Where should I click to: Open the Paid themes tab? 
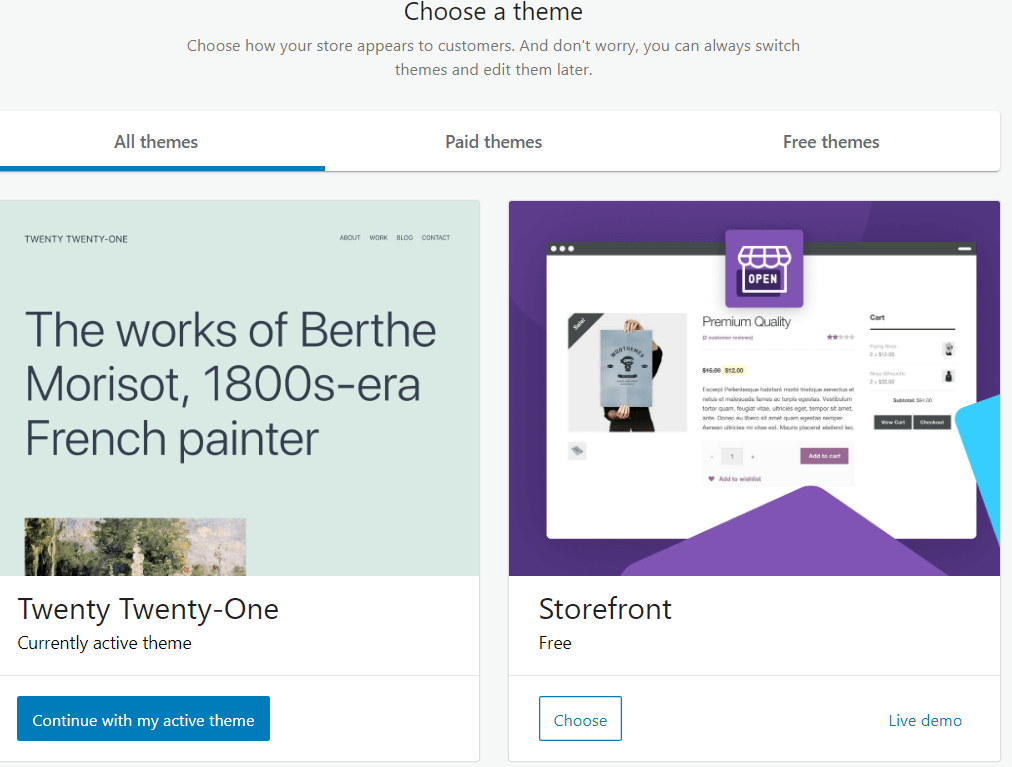point(493,142)
